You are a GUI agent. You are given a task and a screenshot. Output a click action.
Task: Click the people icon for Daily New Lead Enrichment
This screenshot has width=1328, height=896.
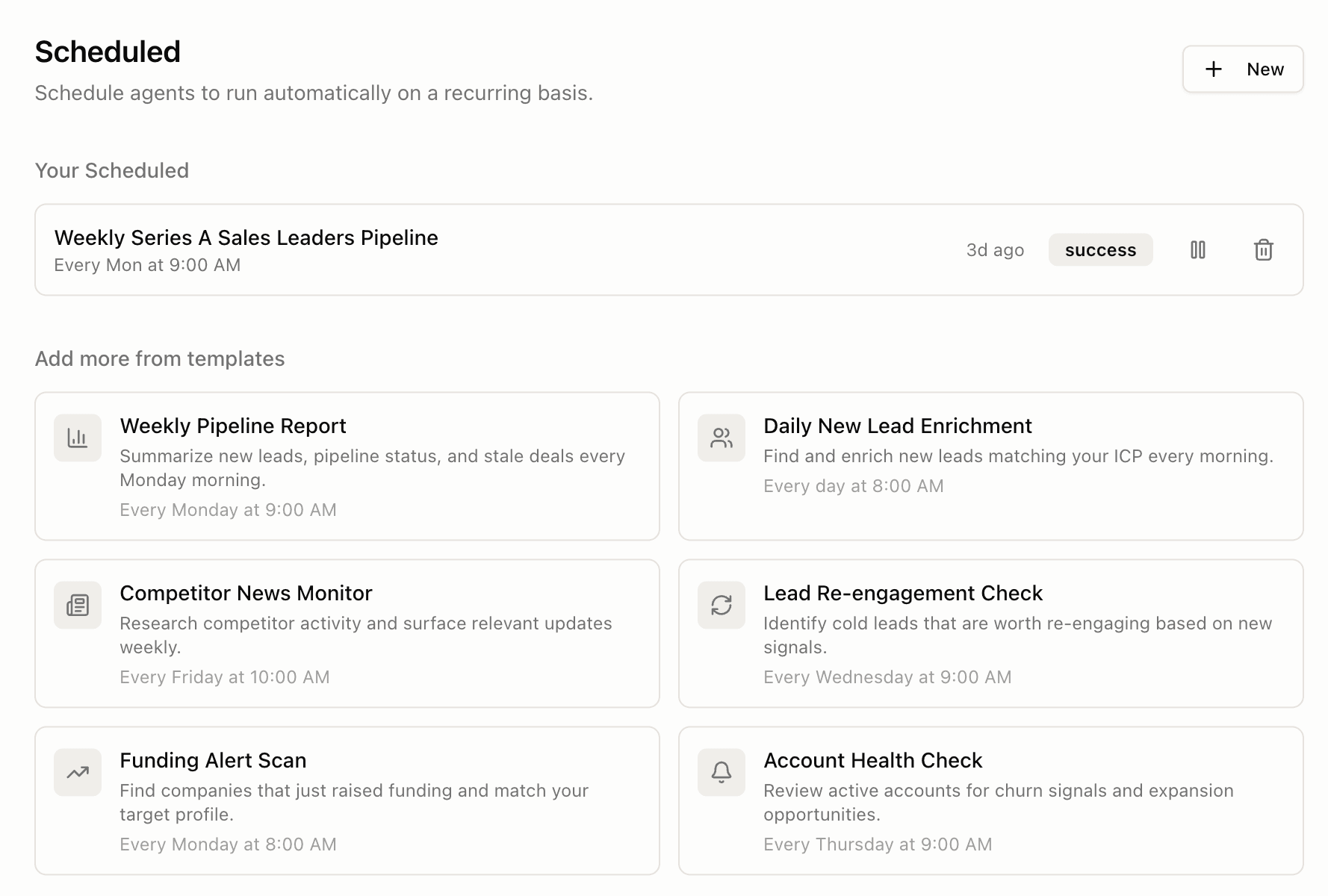(x=722, y=438)
